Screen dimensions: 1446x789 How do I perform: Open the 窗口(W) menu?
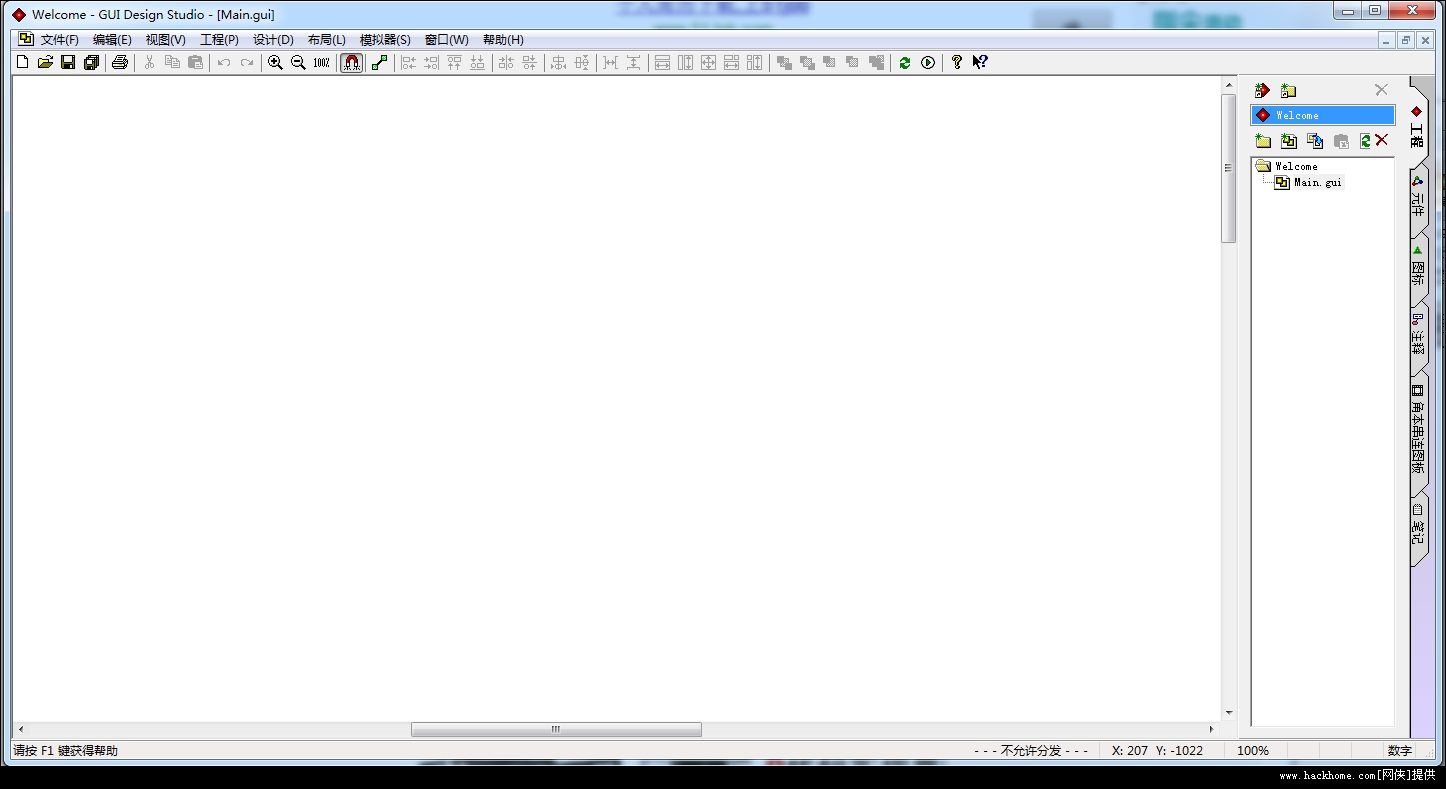(x=446, y=40)
